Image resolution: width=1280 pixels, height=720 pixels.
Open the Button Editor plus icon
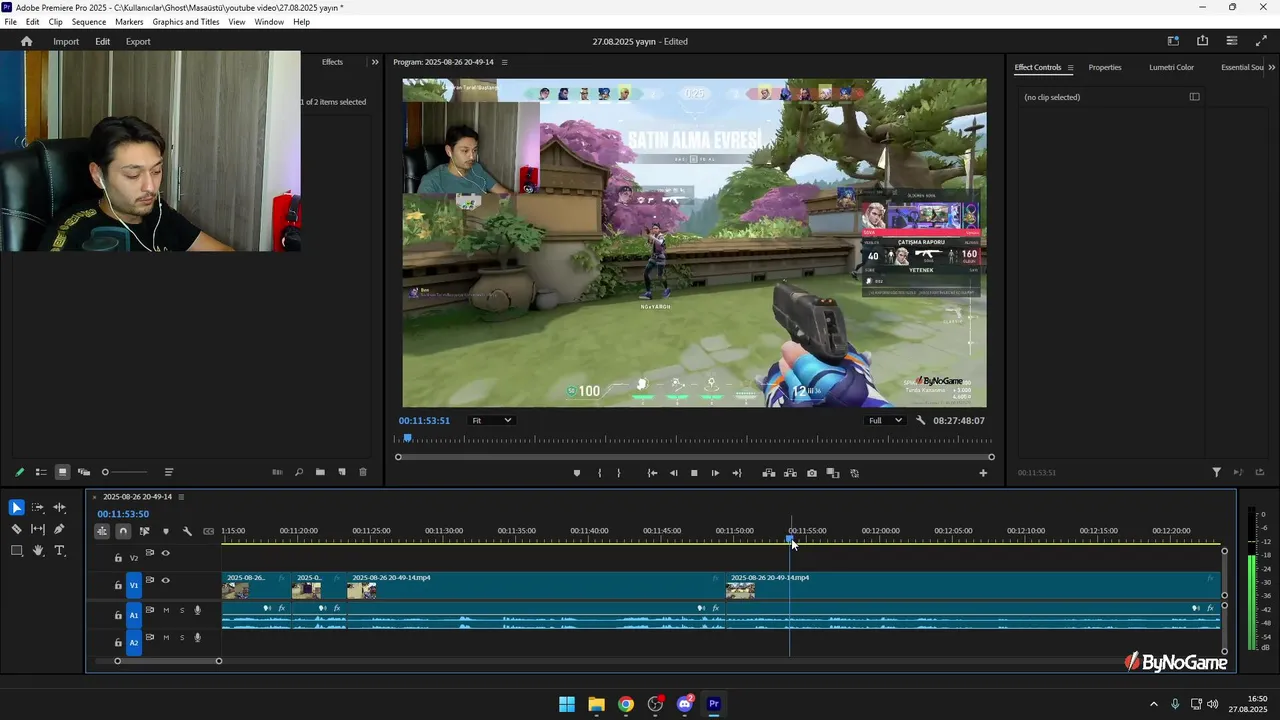click(983, 473)
